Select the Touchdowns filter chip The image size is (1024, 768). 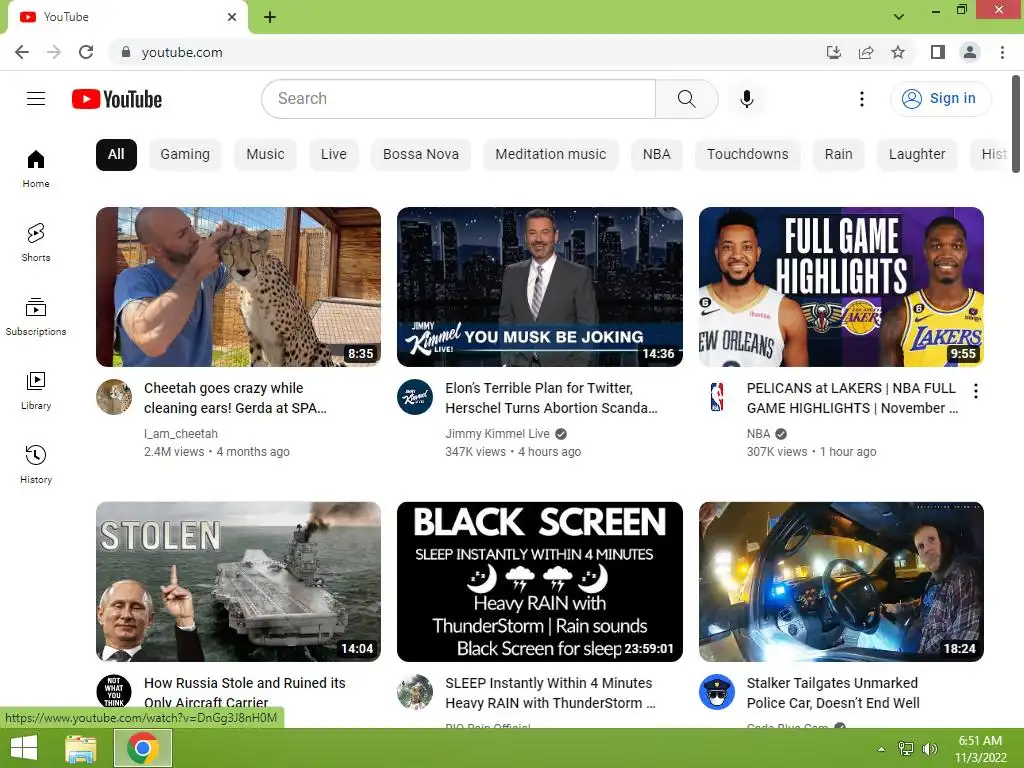point(747,155)
